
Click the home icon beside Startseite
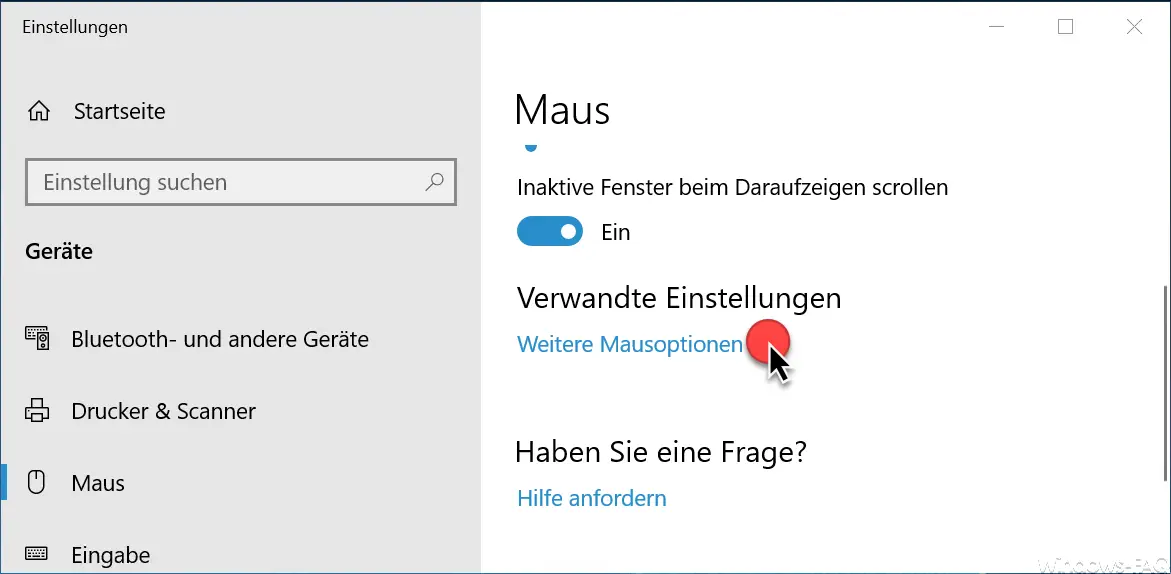pyautogui.click(x=38, y=112)
